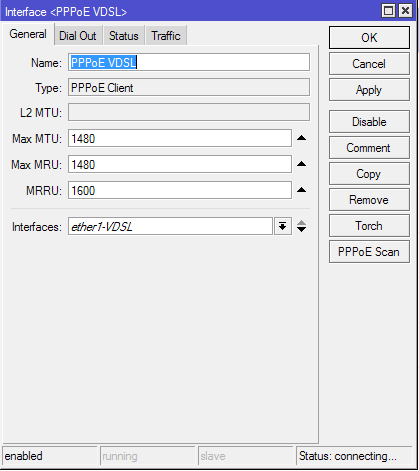Collapse the Max MTU field arrow
The height and width of the screenshot is (471, 419).
301,138
